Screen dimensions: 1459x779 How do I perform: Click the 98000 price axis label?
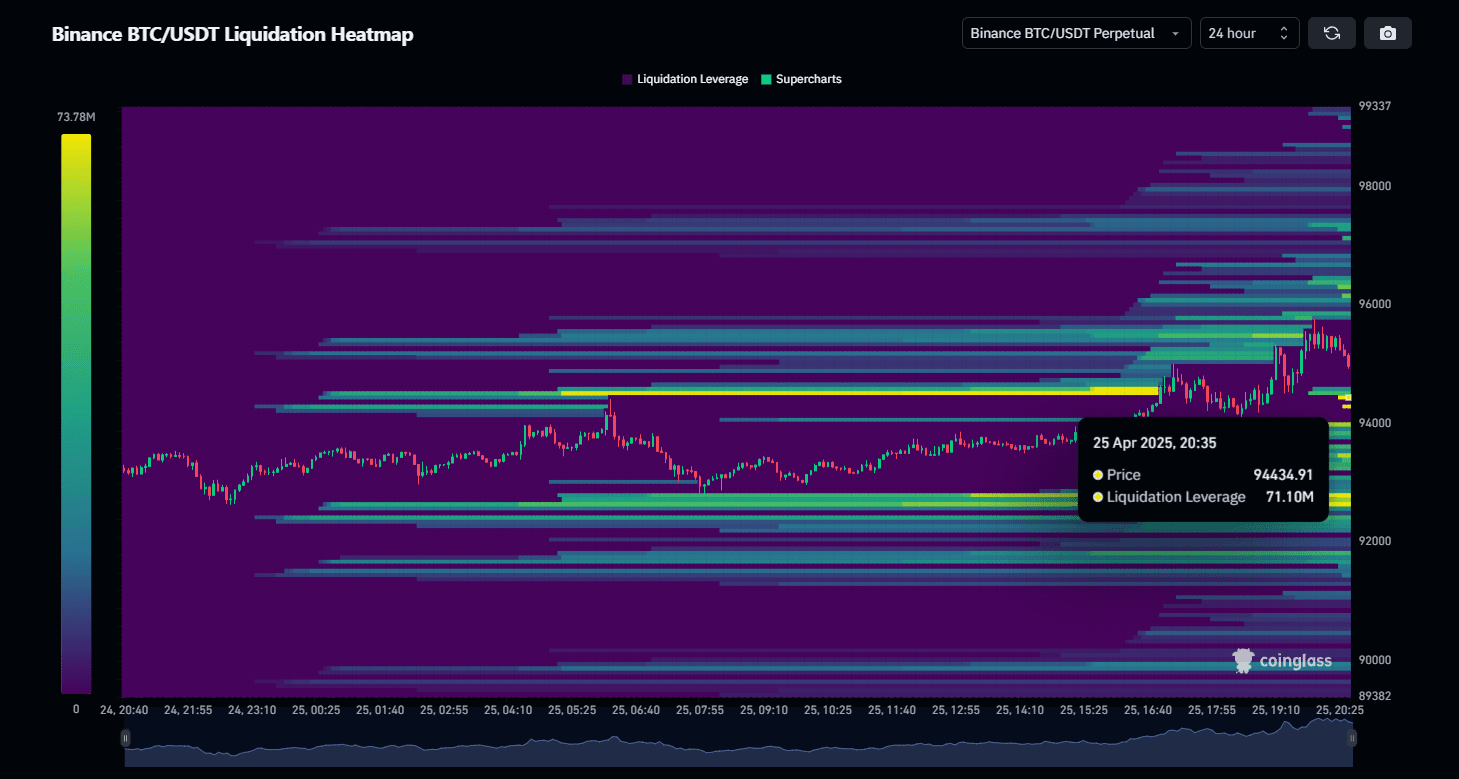point(1375,186)
